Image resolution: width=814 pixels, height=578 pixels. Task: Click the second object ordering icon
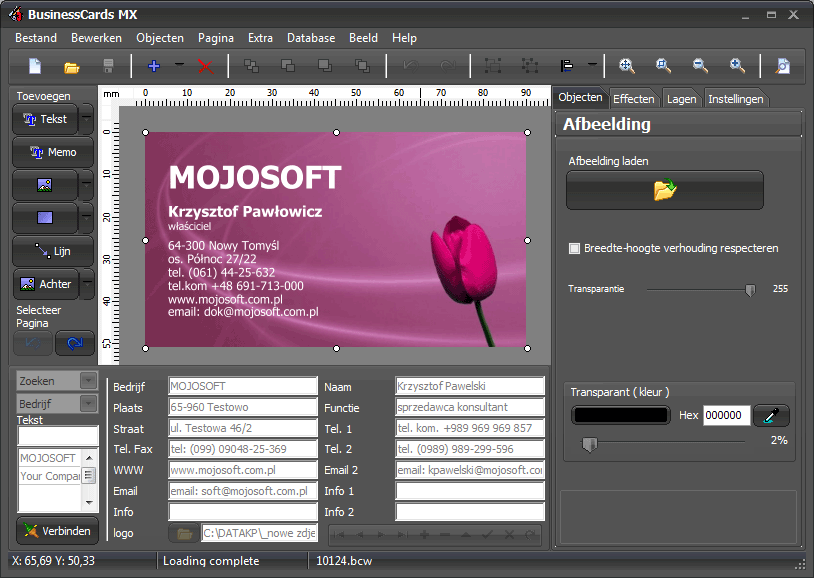288,65
